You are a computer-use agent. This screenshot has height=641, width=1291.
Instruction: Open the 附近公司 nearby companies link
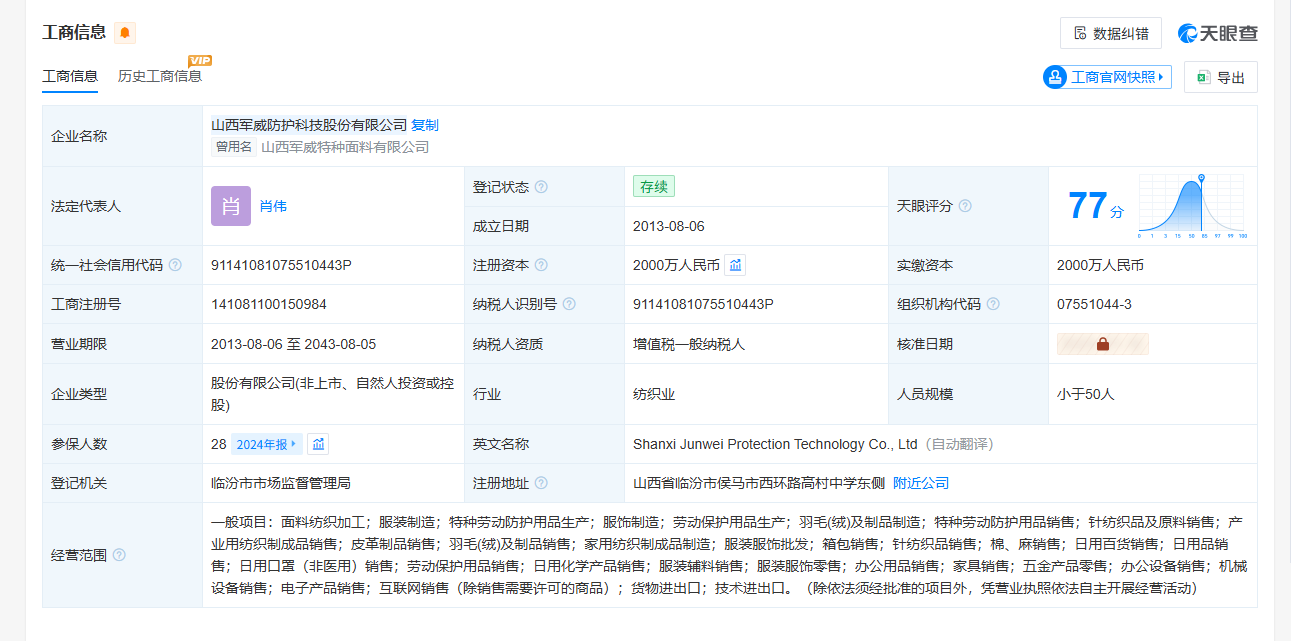[921, 483]
